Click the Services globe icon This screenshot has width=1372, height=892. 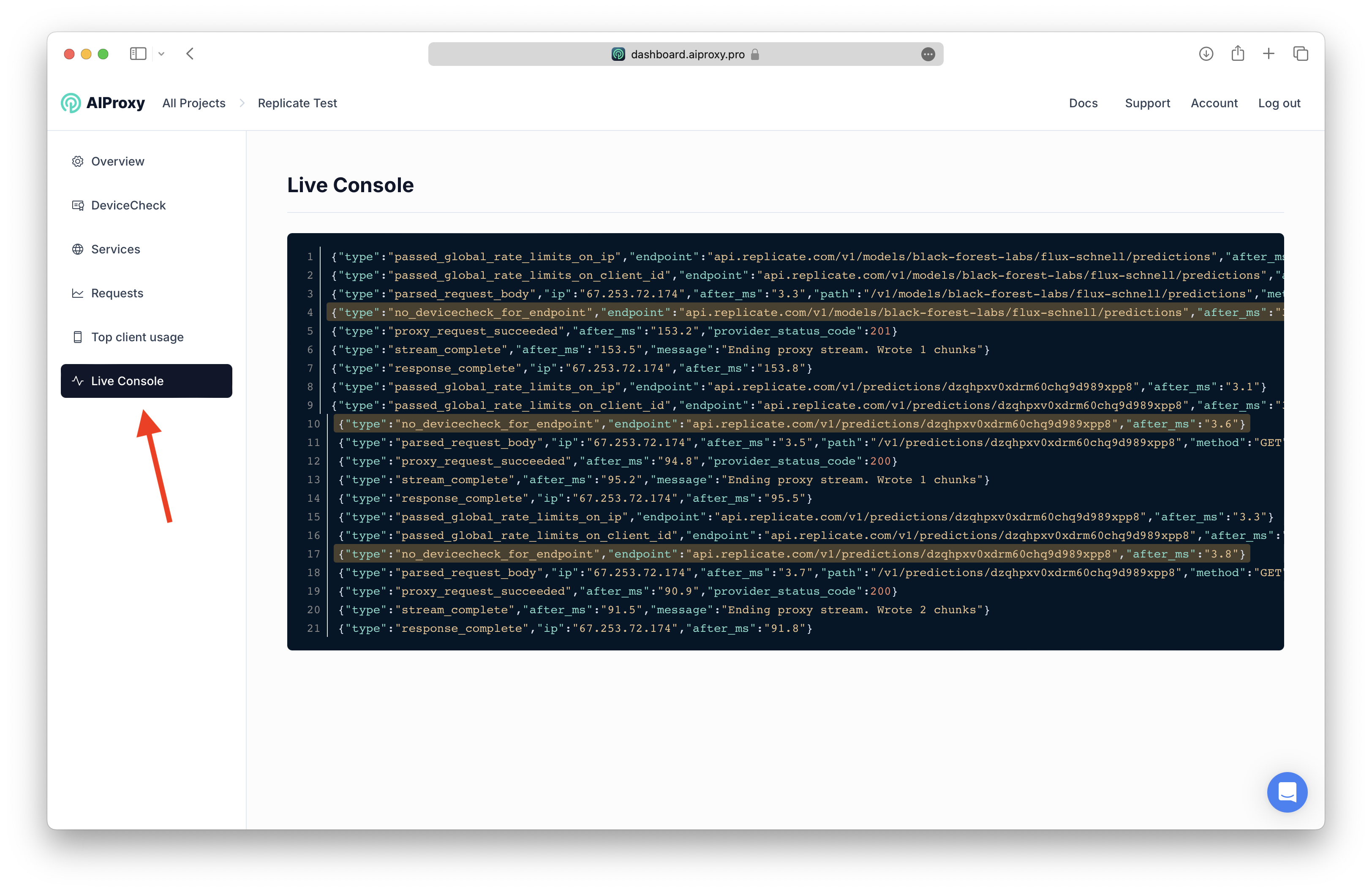[x=77, y=249]
